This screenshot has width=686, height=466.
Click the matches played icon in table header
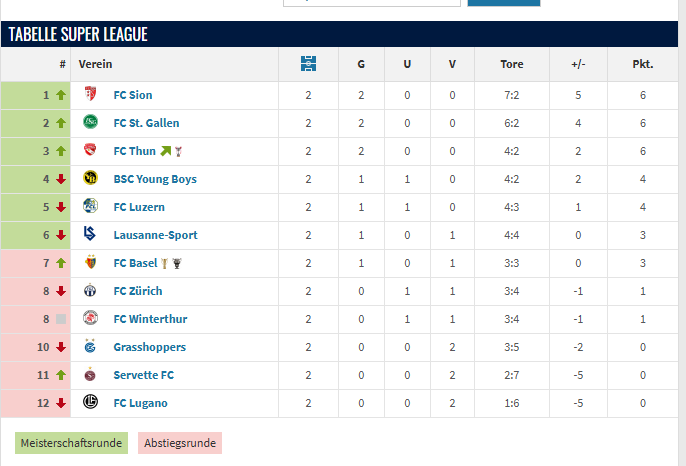[x=308, y=64]
